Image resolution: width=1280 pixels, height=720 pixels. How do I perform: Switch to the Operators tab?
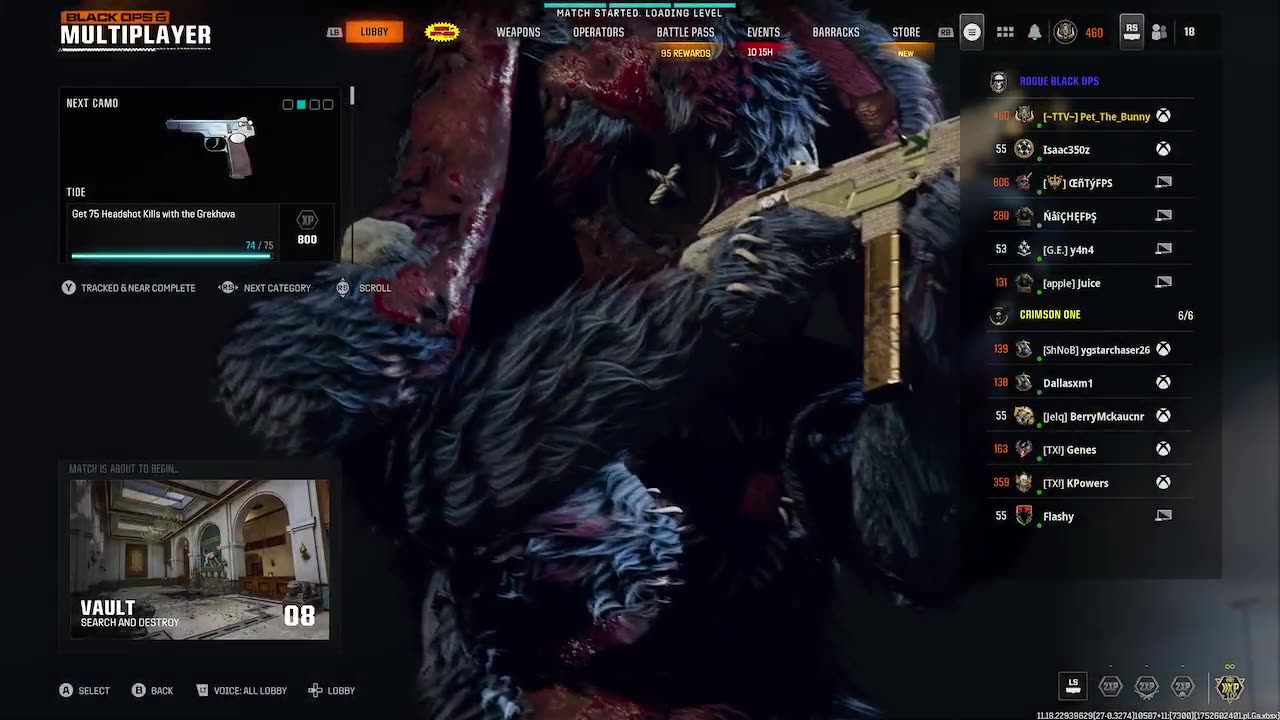598,32
